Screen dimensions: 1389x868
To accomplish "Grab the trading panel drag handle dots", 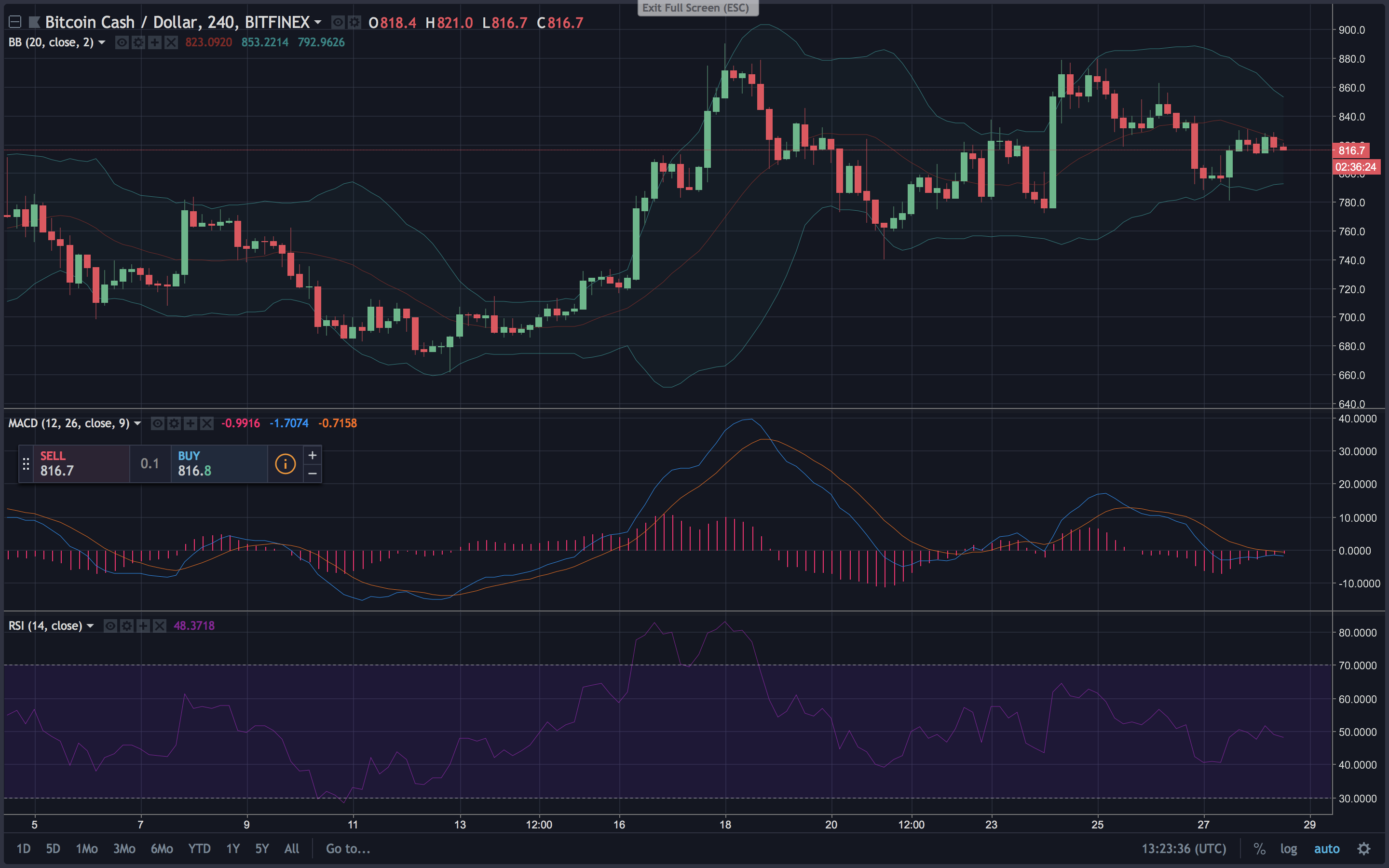I will coord(26,464).
